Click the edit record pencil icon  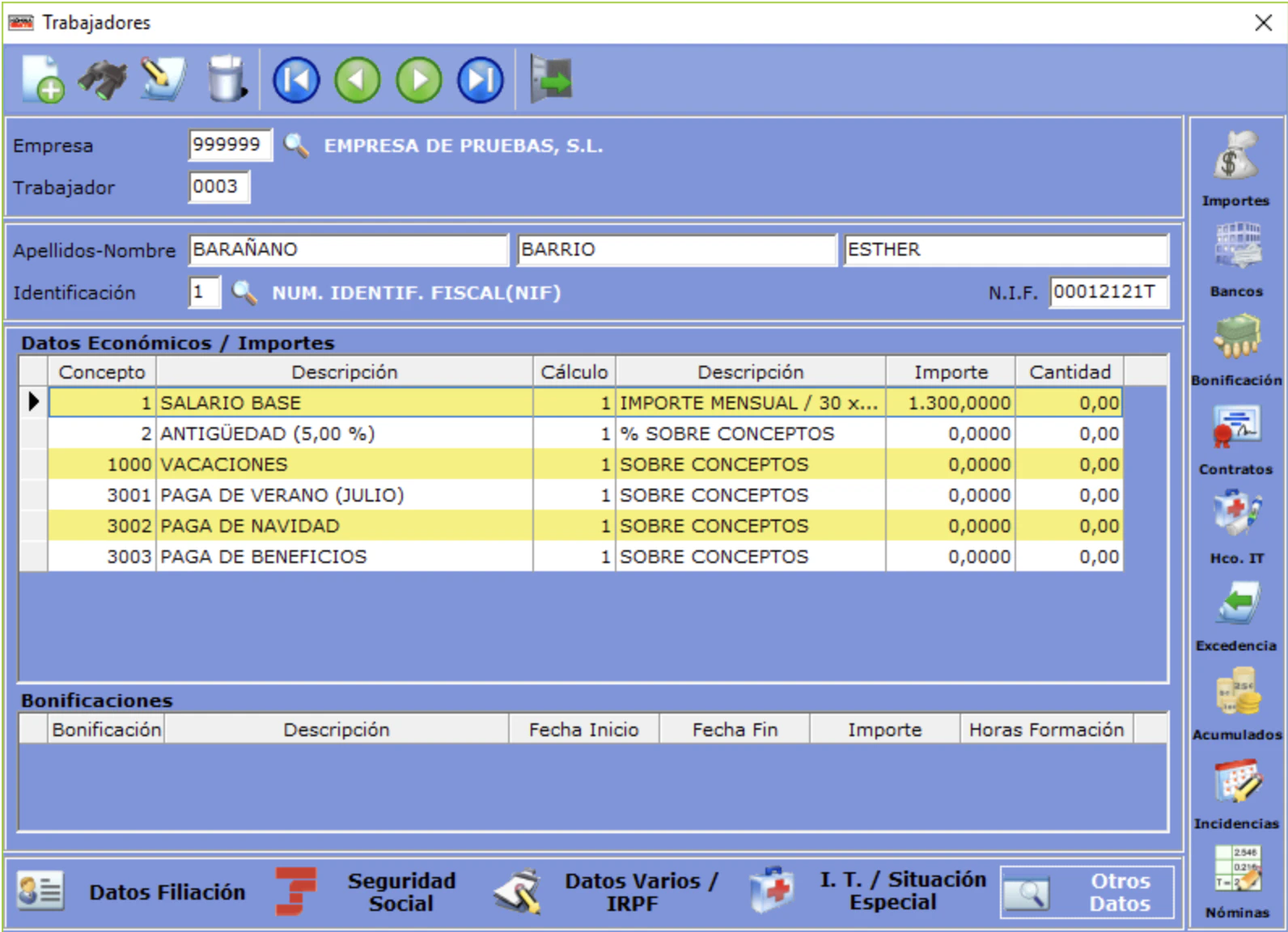[163, 79]
